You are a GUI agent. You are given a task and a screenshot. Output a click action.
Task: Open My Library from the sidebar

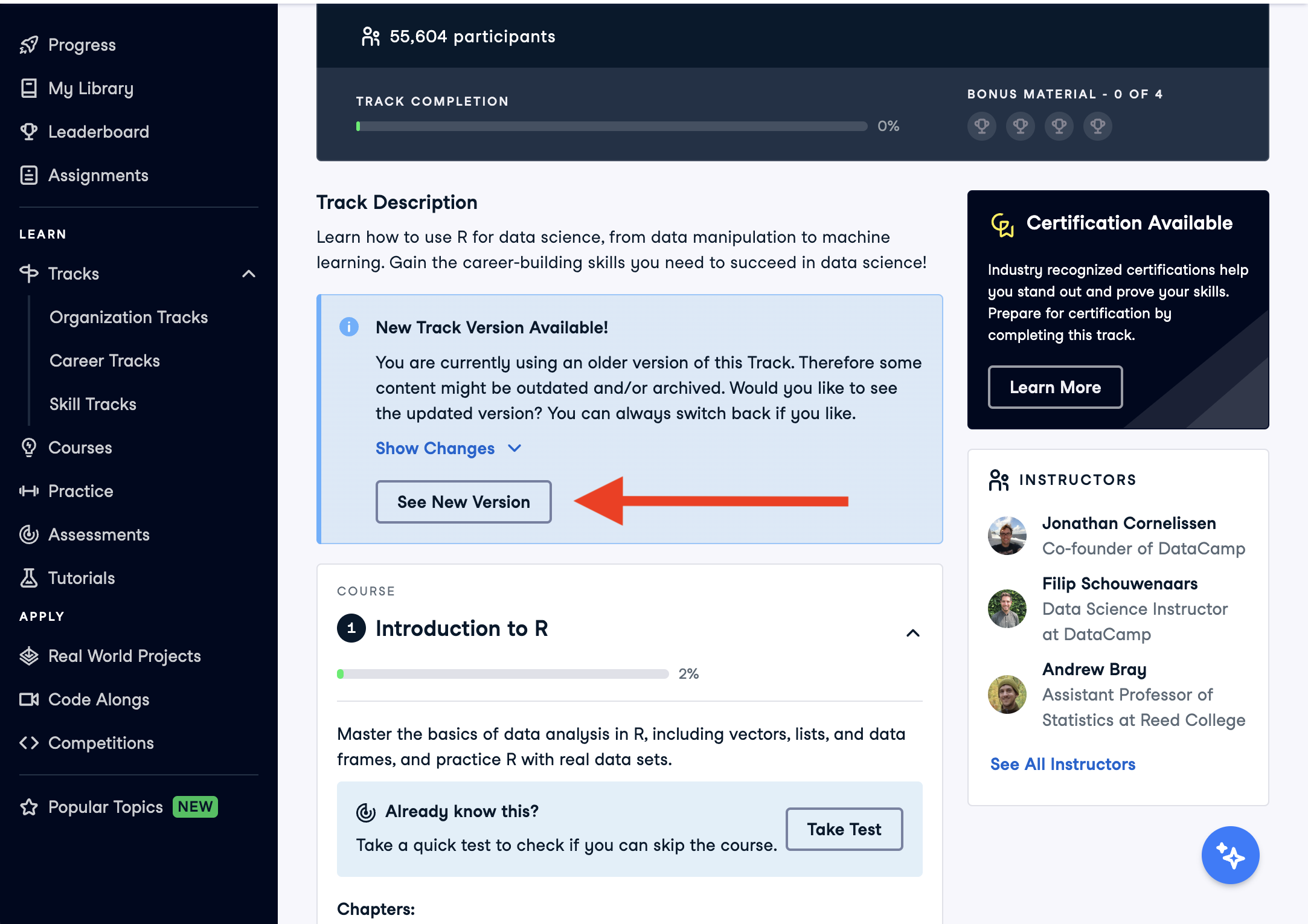click(91, 88)
